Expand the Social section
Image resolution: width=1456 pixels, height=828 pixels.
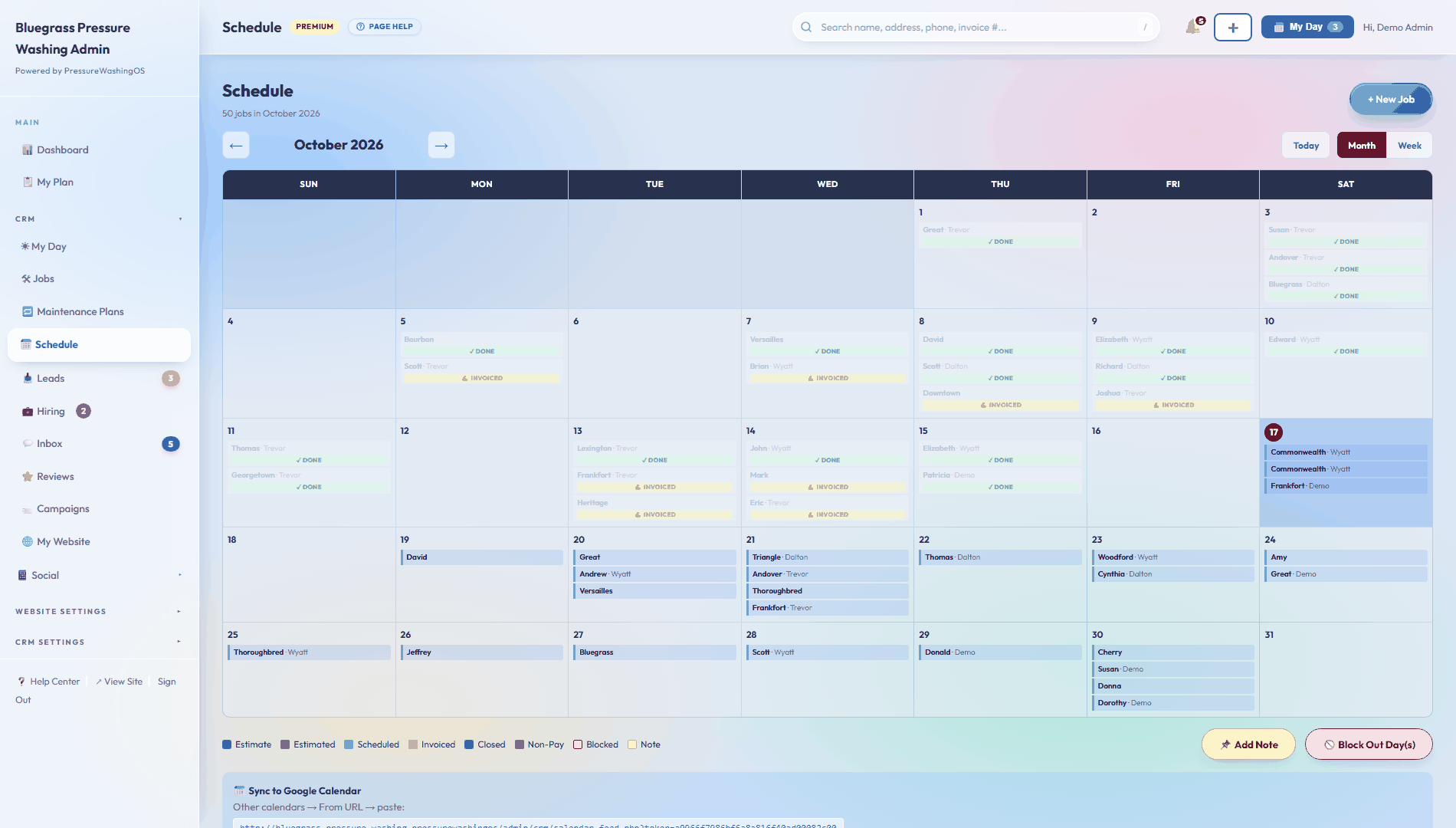point(99,575)
